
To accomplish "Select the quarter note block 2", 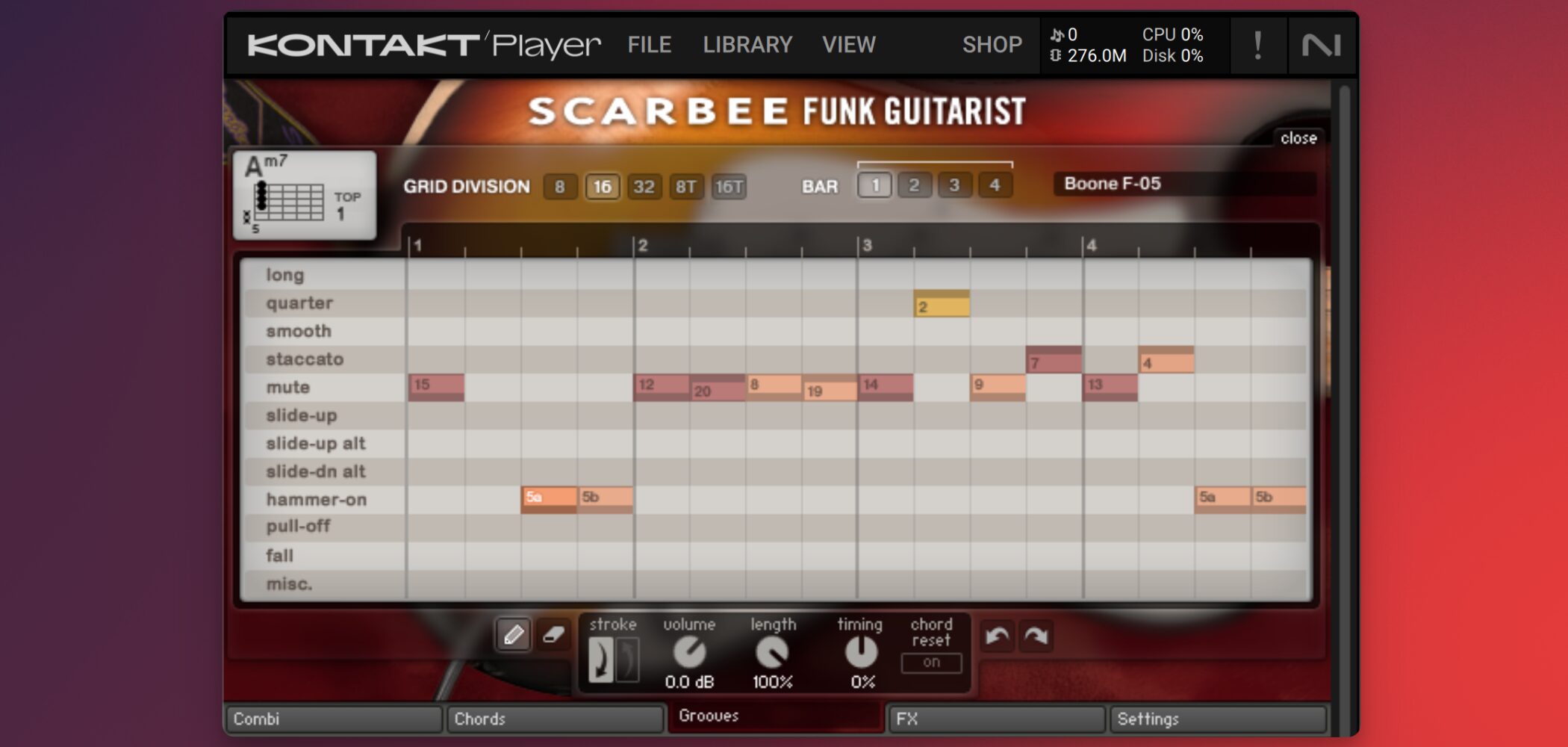I will tap(942, 304).
